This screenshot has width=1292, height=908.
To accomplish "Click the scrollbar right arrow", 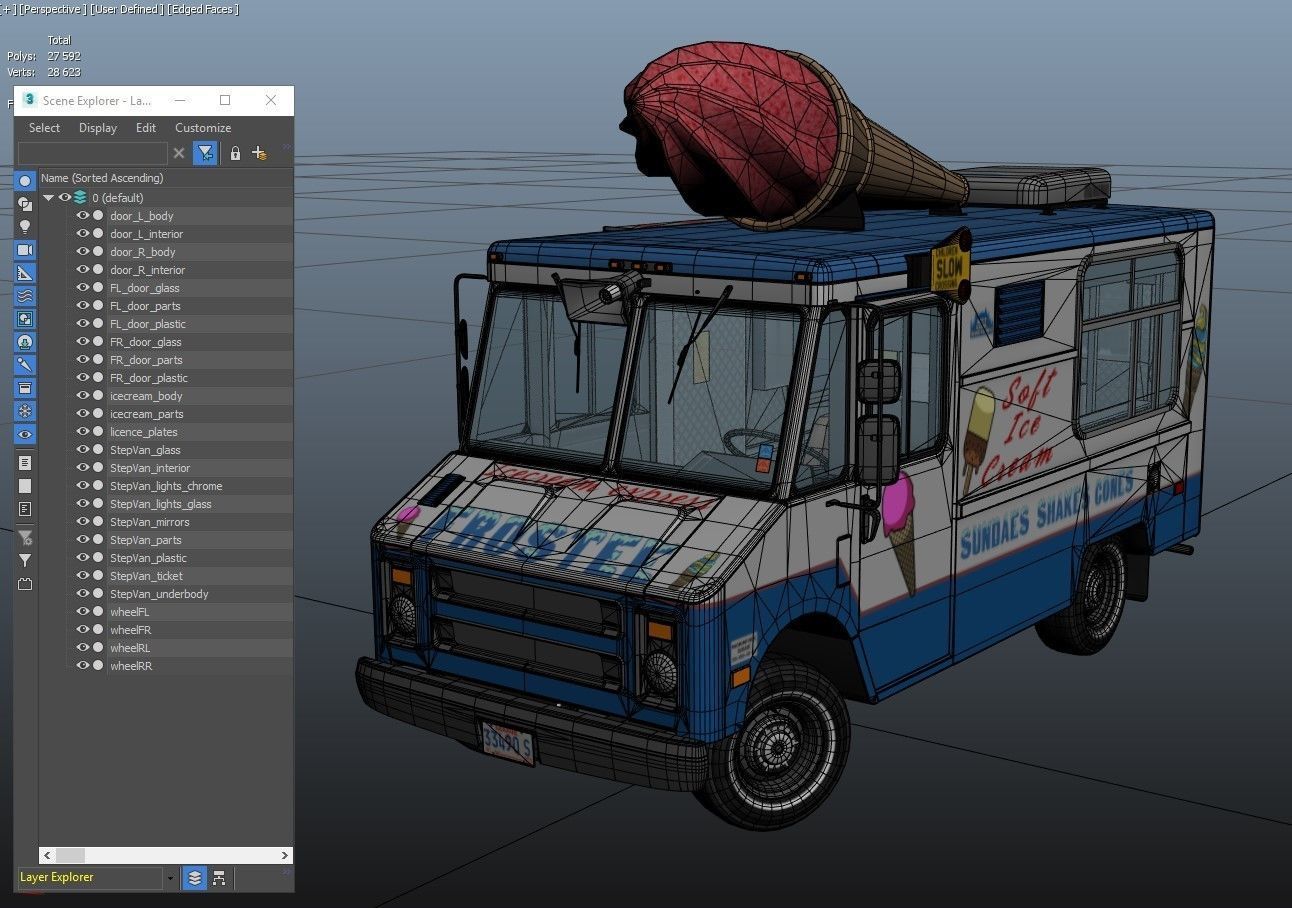I will [284, 856].
